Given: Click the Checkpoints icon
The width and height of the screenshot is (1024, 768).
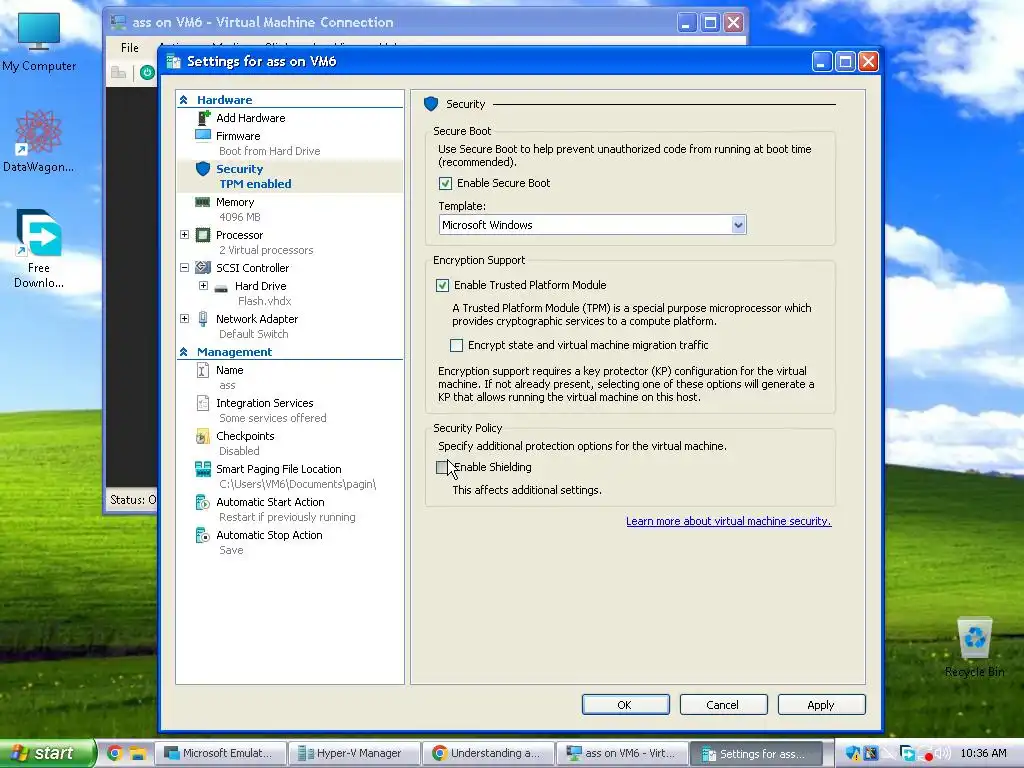Looking at the screenshot, I should (x=203, y=436).
